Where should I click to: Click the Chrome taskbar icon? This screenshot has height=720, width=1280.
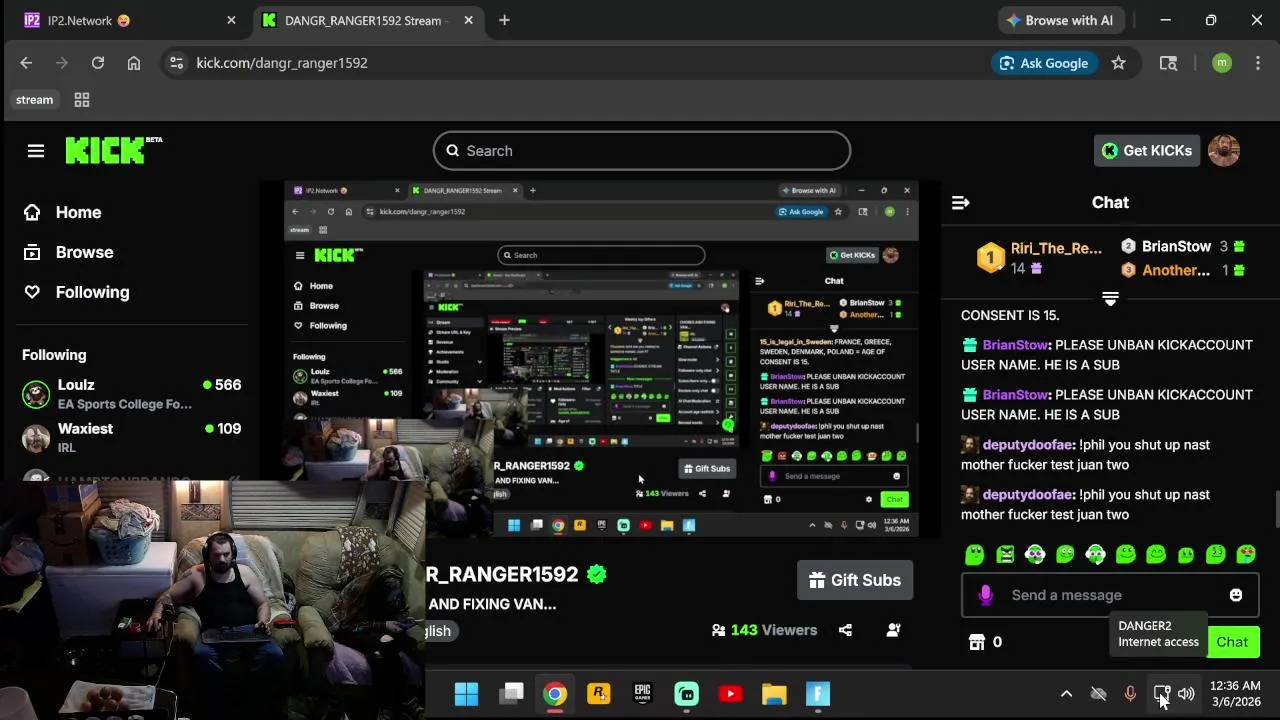point(555,694)
